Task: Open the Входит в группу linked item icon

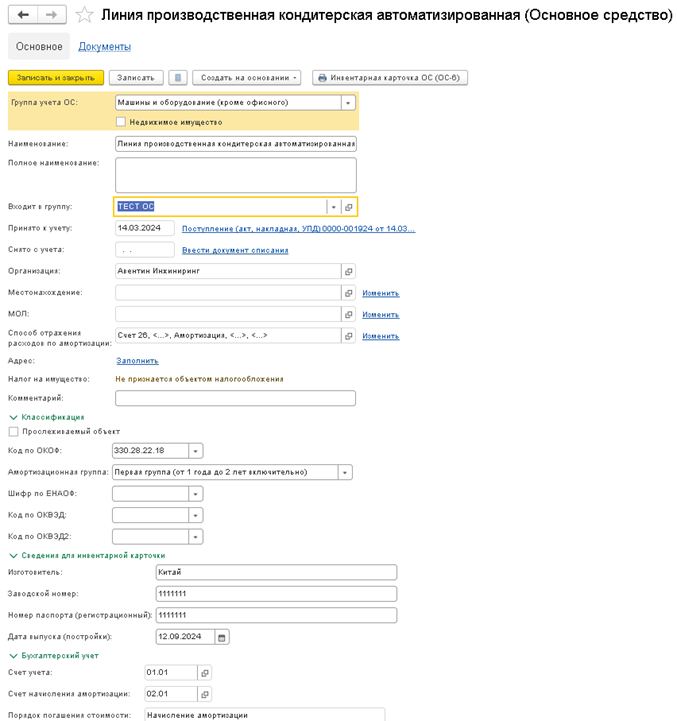Action: [x=349, y=207]
